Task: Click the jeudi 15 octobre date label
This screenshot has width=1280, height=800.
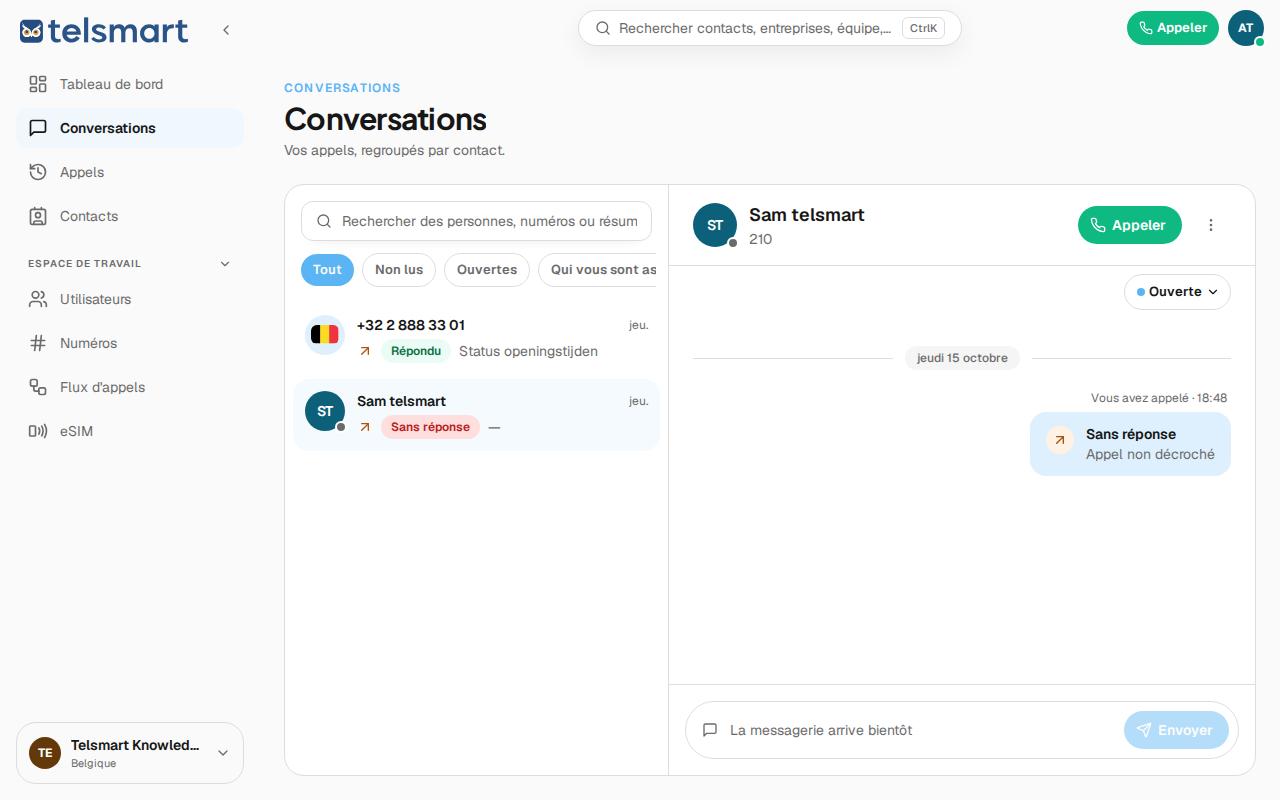Action: click(962, 358)
